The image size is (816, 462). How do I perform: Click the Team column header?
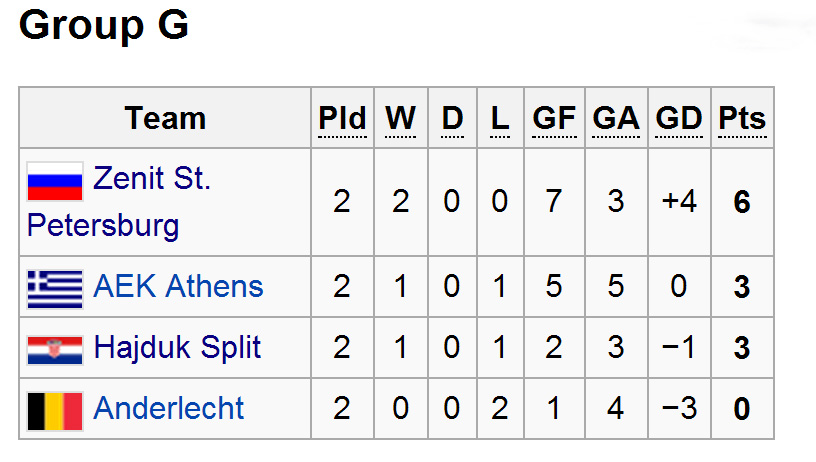(x=165, y=119)
